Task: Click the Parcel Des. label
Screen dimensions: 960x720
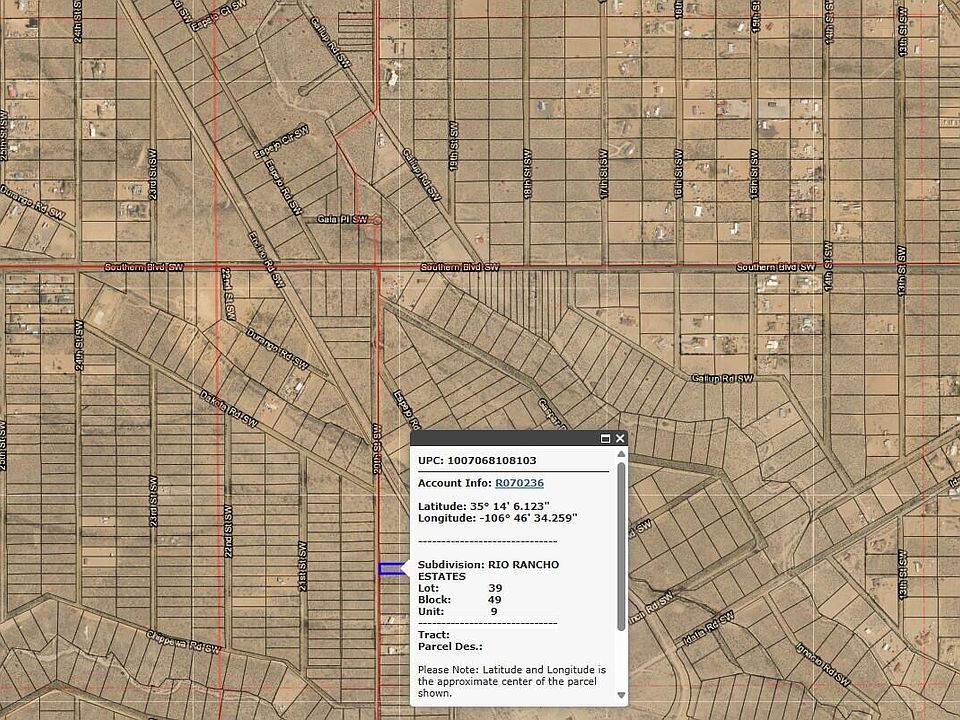Action: 450,647
